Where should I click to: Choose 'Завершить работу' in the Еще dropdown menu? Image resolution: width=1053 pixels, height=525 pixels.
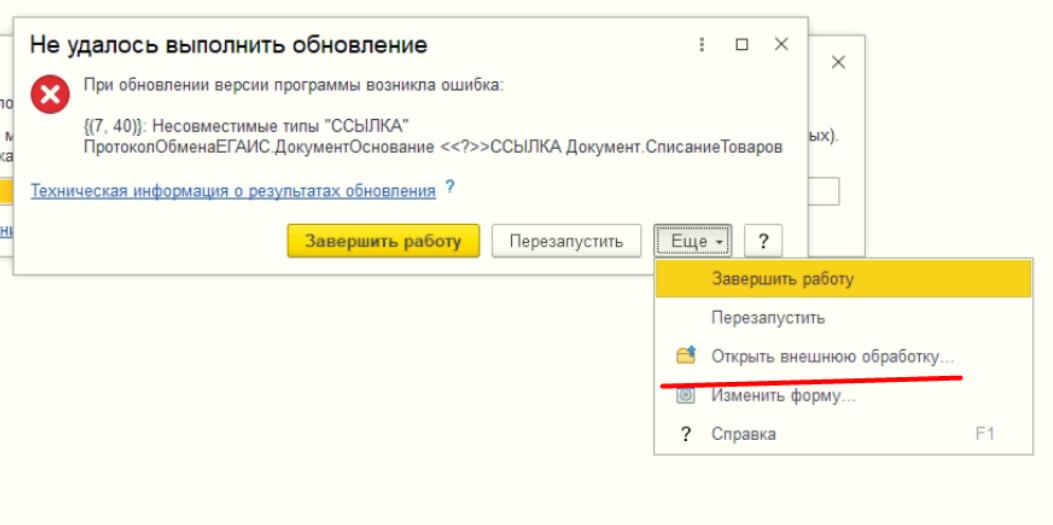782,279
